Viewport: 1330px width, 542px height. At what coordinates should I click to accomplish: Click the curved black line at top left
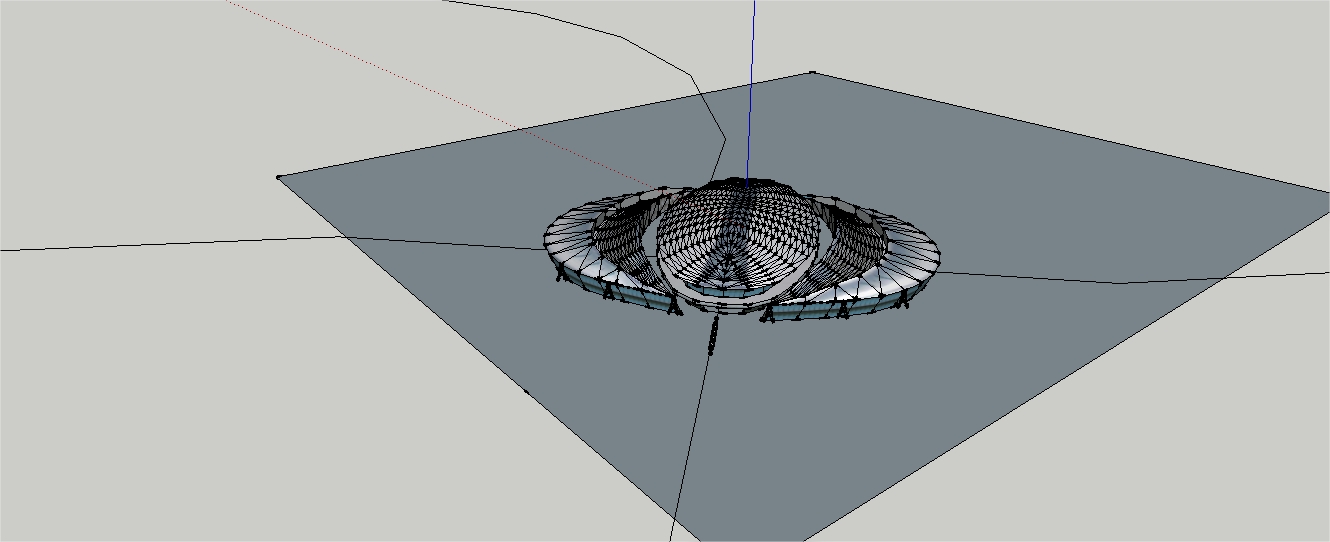pos(620,36)
